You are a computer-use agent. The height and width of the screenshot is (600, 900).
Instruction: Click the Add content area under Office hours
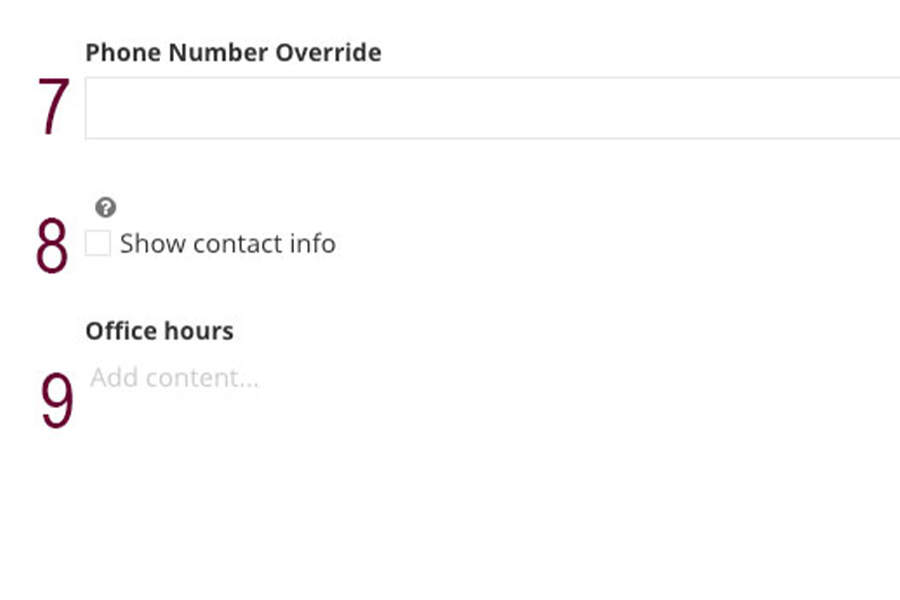tap(175, 378)
